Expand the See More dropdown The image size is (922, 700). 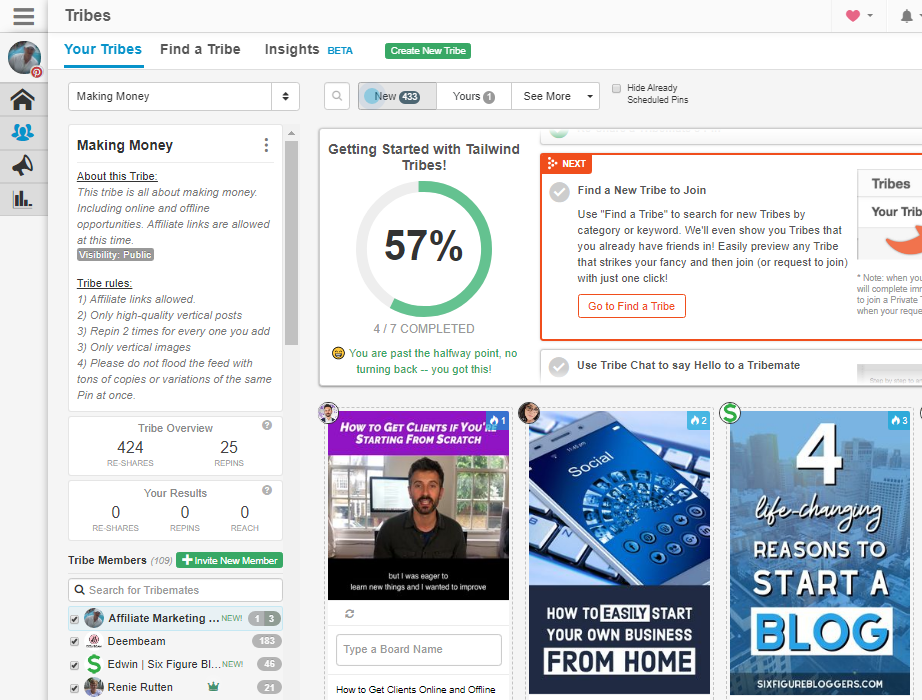(x=556, y=96)
